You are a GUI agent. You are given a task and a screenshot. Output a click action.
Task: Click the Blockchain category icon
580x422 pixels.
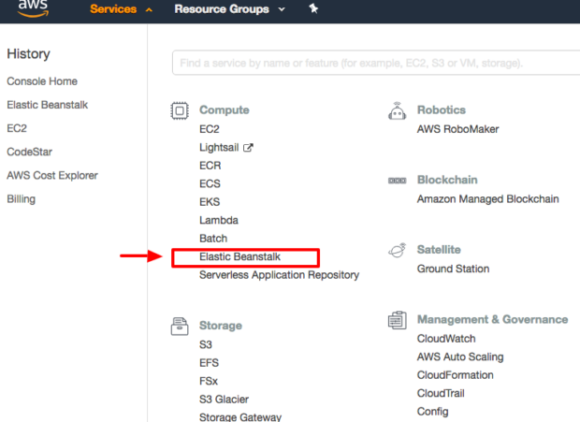(x=397, y=180)
